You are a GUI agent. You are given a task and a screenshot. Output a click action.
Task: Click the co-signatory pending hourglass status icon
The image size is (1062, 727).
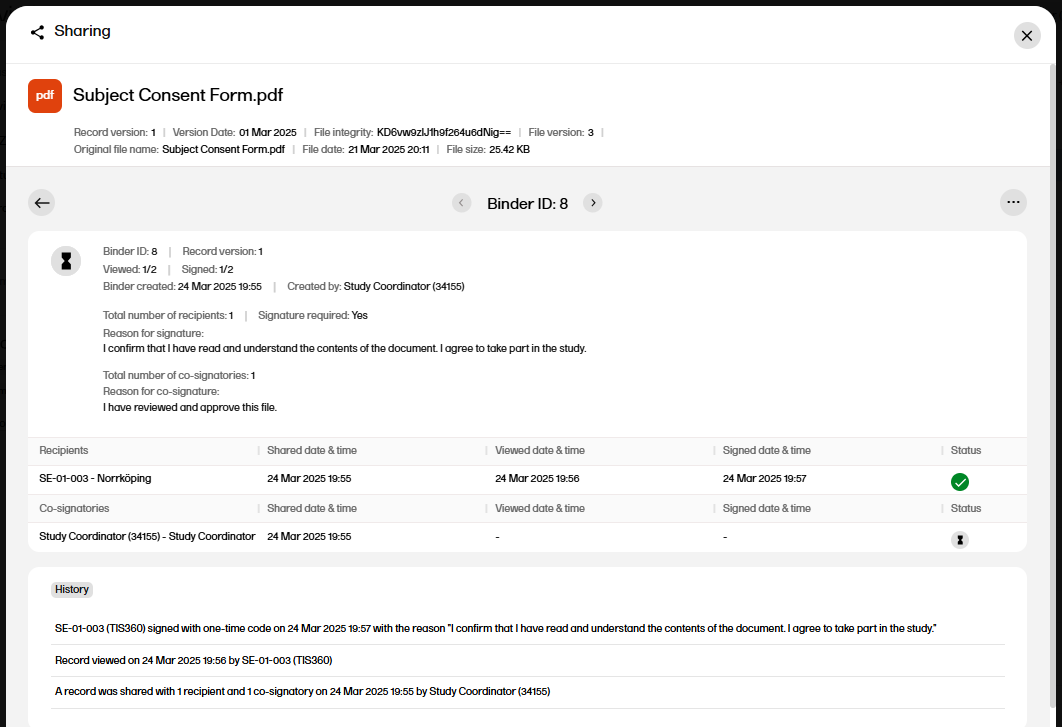click(959, 540)
